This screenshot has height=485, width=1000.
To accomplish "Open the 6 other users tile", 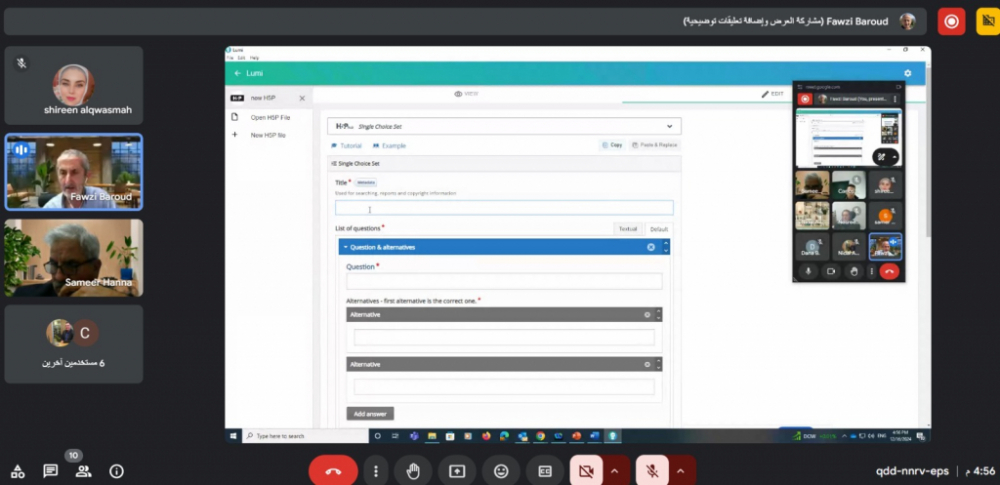I will (74, 344).
